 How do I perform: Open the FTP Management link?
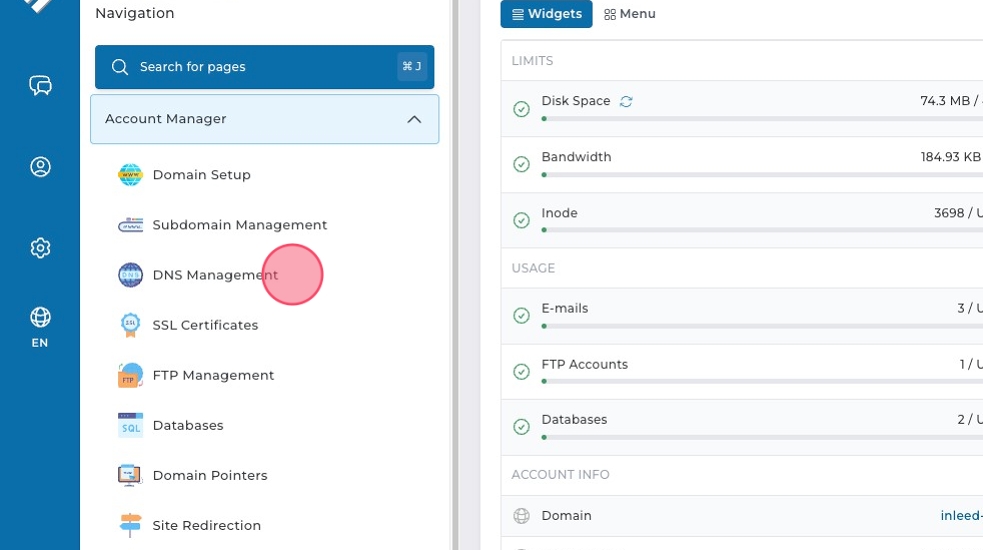pos(213,375)
